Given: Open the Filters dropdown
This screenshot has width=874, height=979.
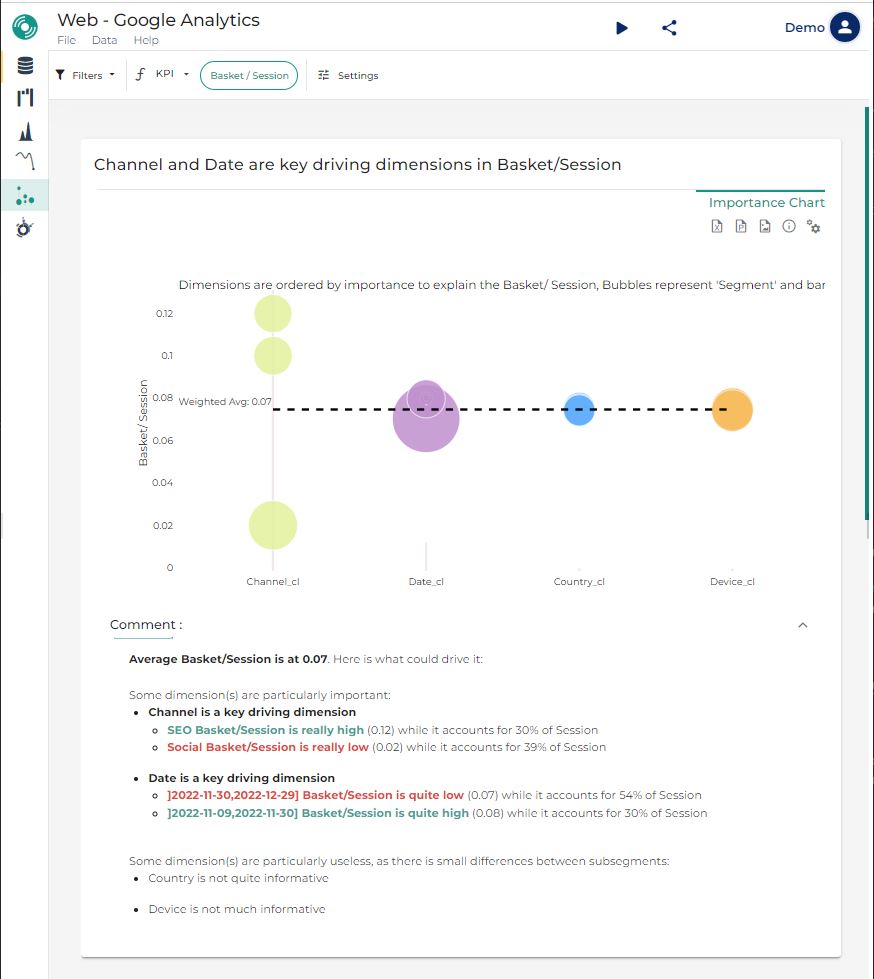Looking at the screenshot, I should pos(86,75).
